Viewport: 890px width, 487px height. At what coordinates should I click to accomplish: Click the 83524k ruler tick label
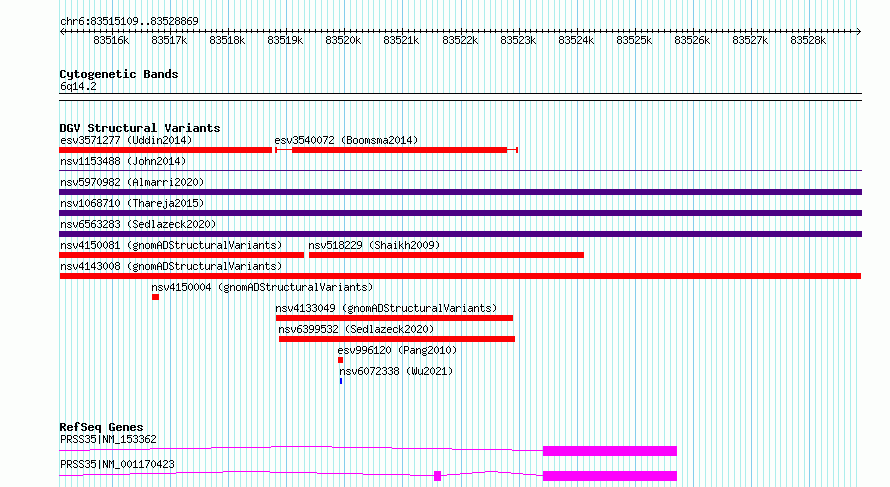[x=576, y=40]
